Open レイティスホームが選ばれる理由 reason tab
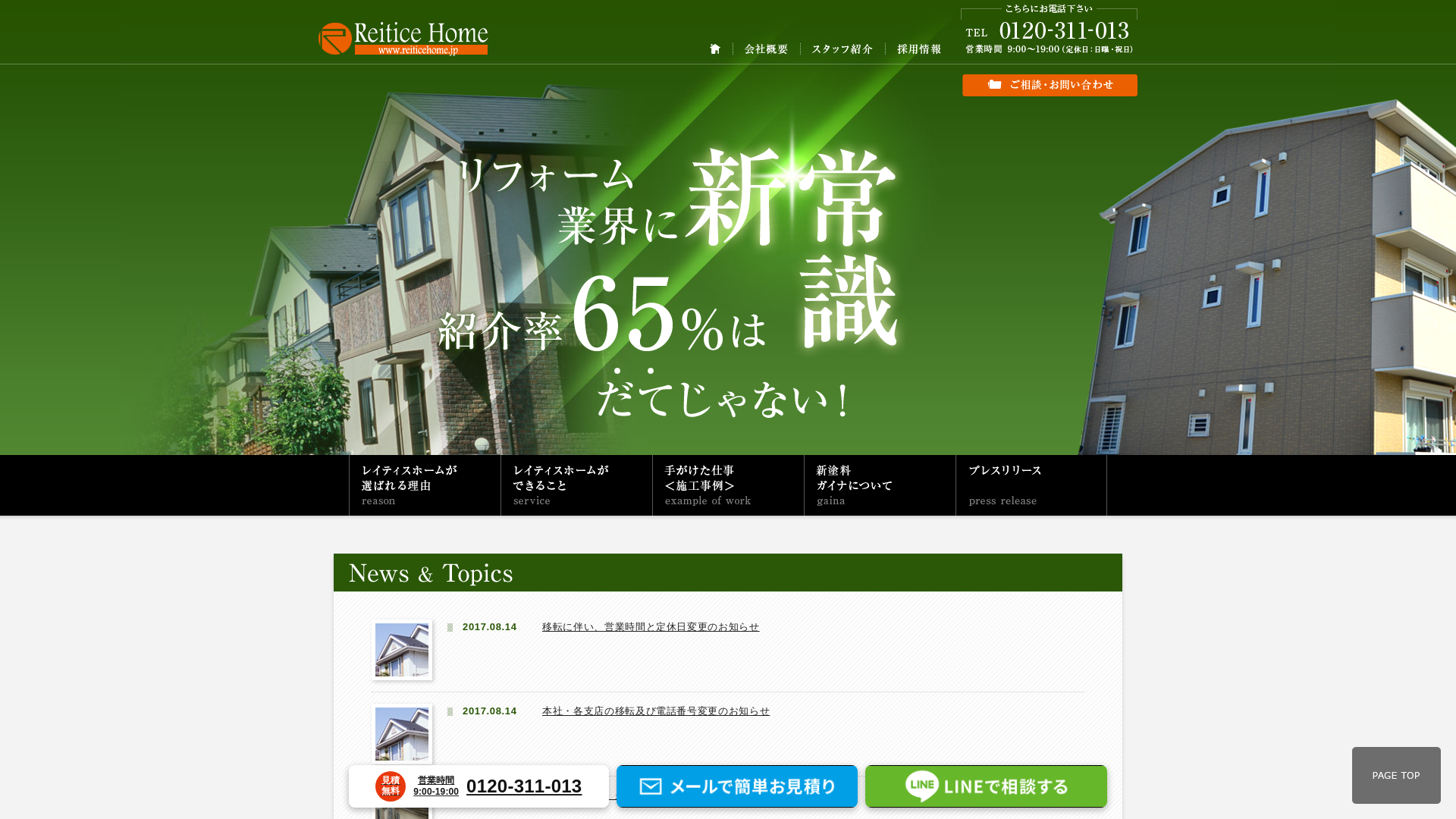The height and width of the screenshot is (819, 1456). tap(425, 485)
